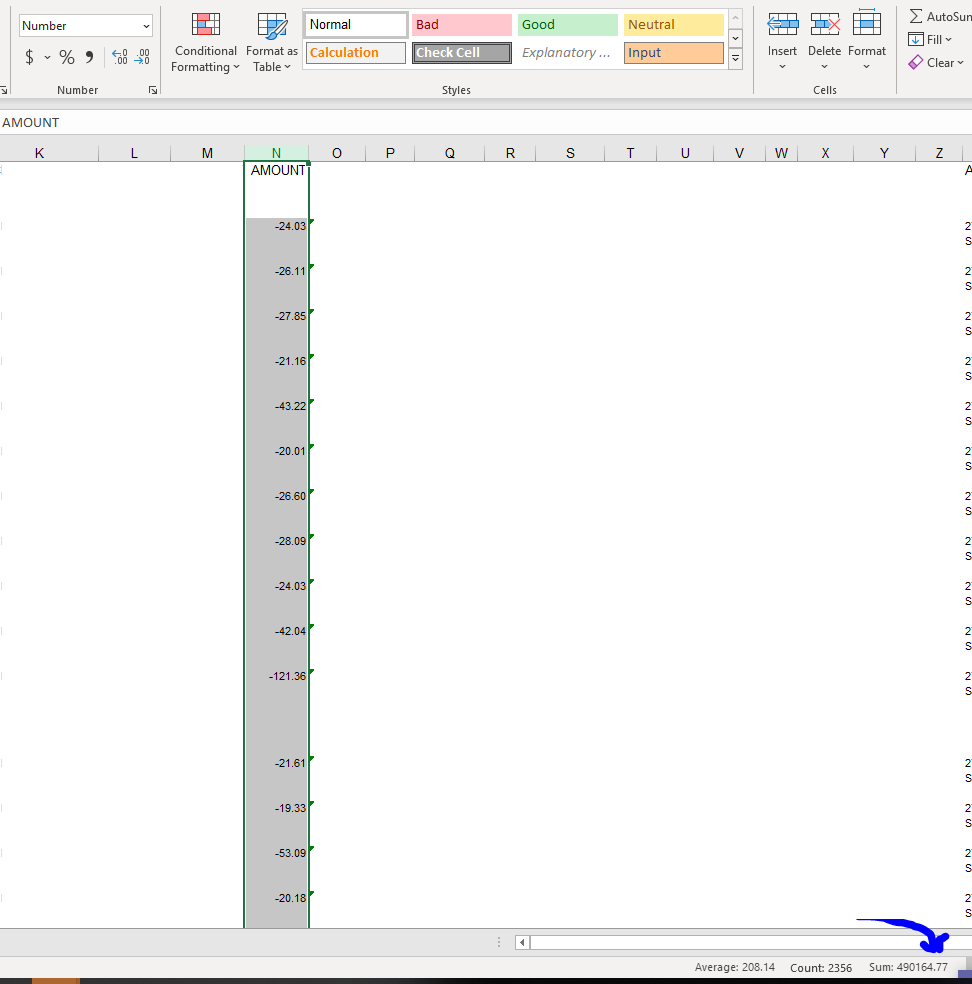Apply the Check Cell style
Screen dimensions: 972x984
pos(461,52)
